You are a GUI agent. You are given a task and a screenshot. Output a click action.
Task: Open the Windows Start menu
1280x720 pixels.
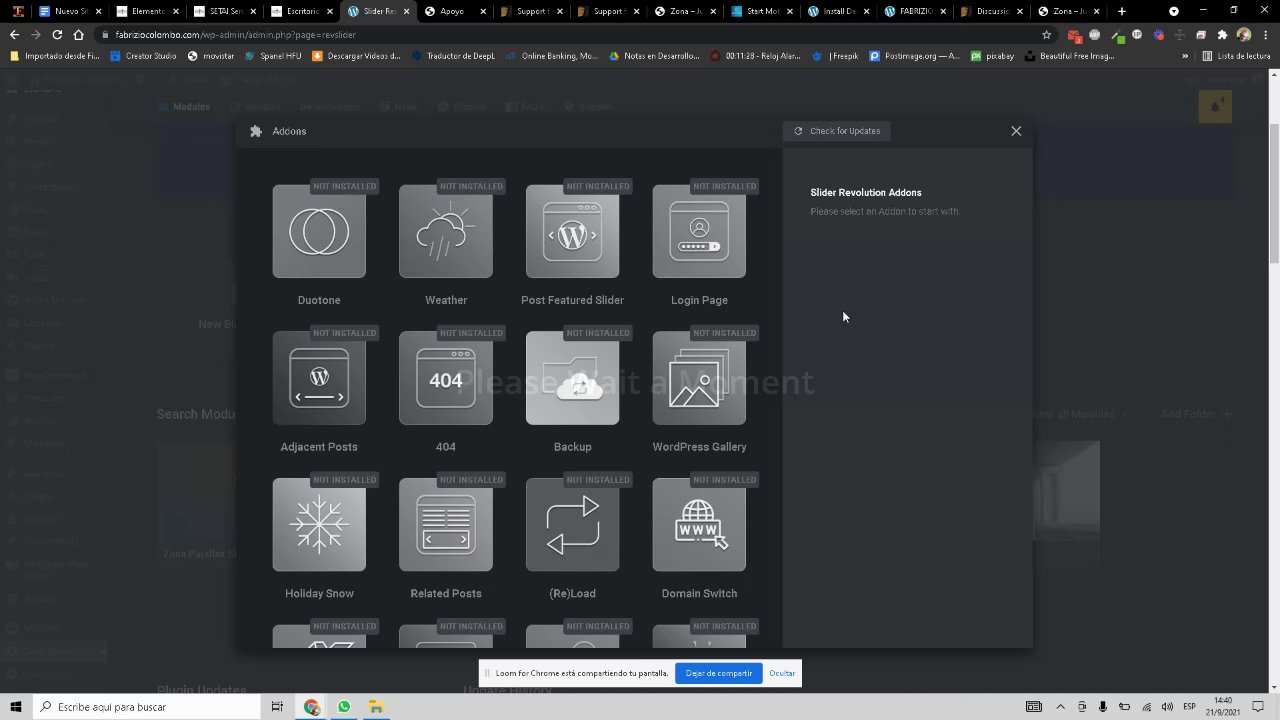pyautogui.click(x=15, y=707)
